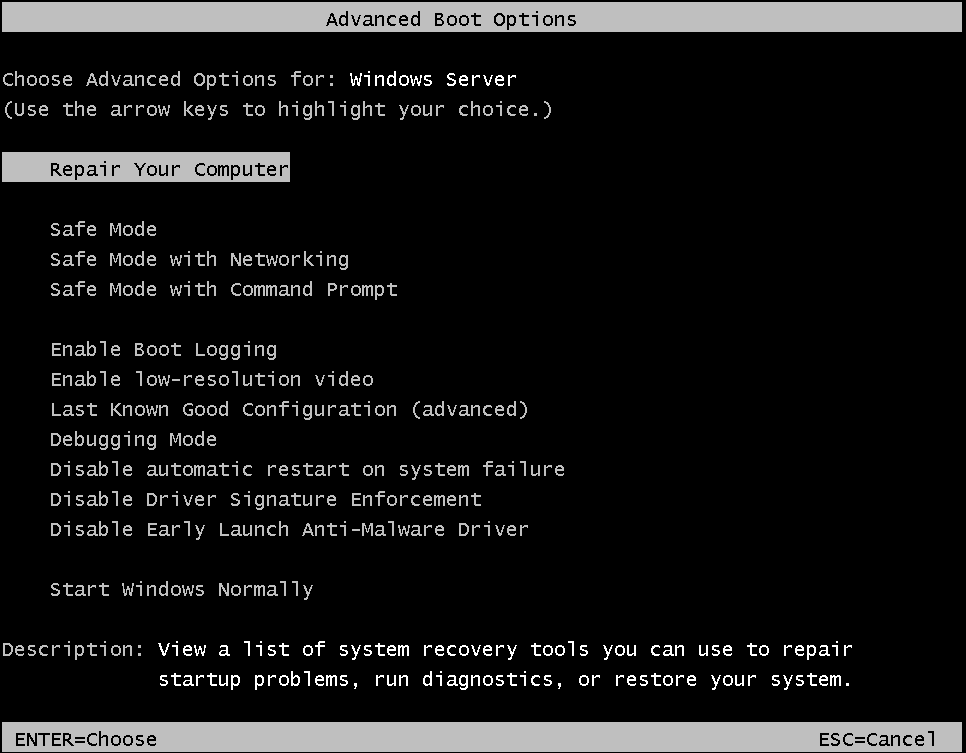Click the Description label
The height and width of the screenshot is (753, 966).
pos(71,649)
